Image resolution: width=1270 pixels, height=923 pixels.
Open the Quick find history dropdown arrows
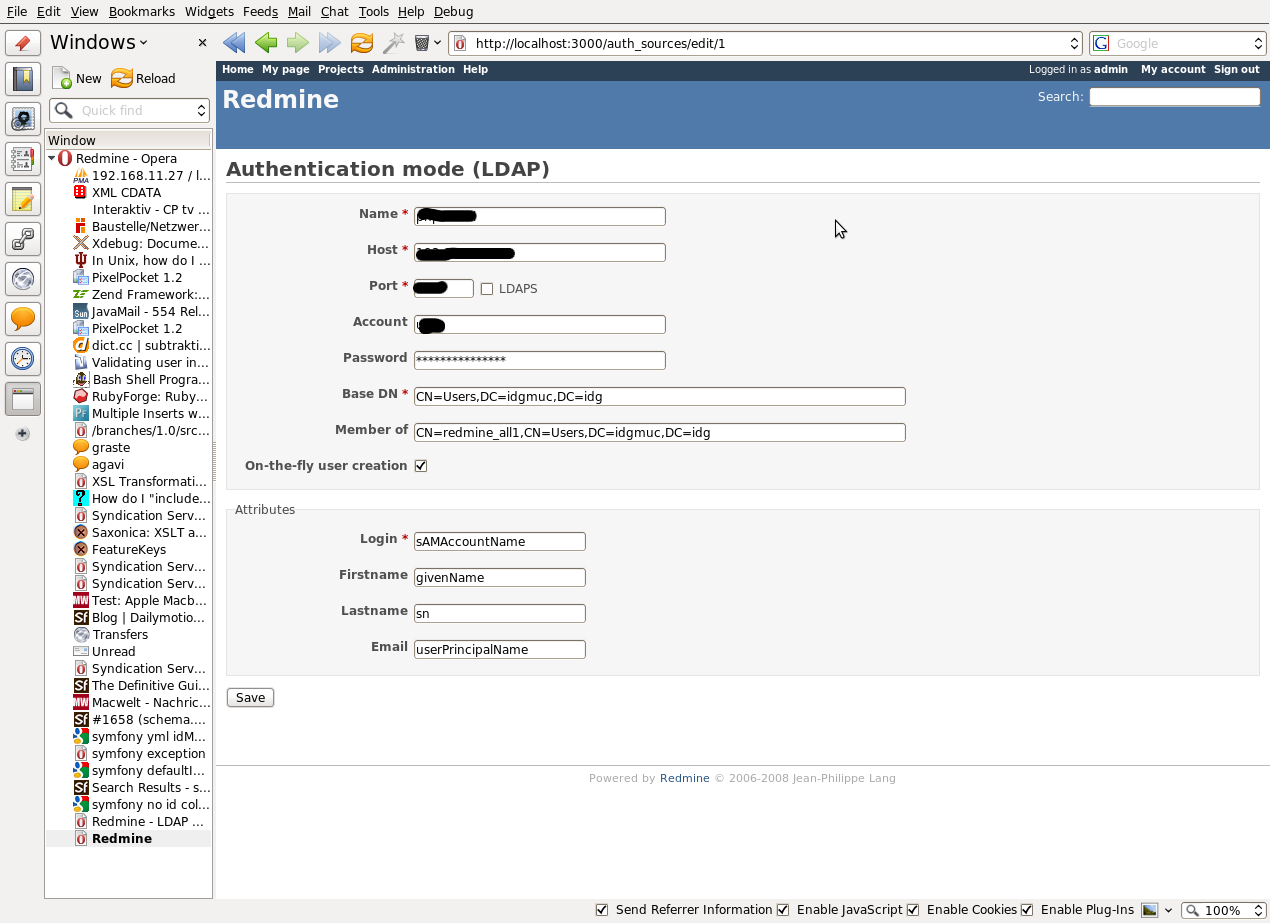(200, 110)
